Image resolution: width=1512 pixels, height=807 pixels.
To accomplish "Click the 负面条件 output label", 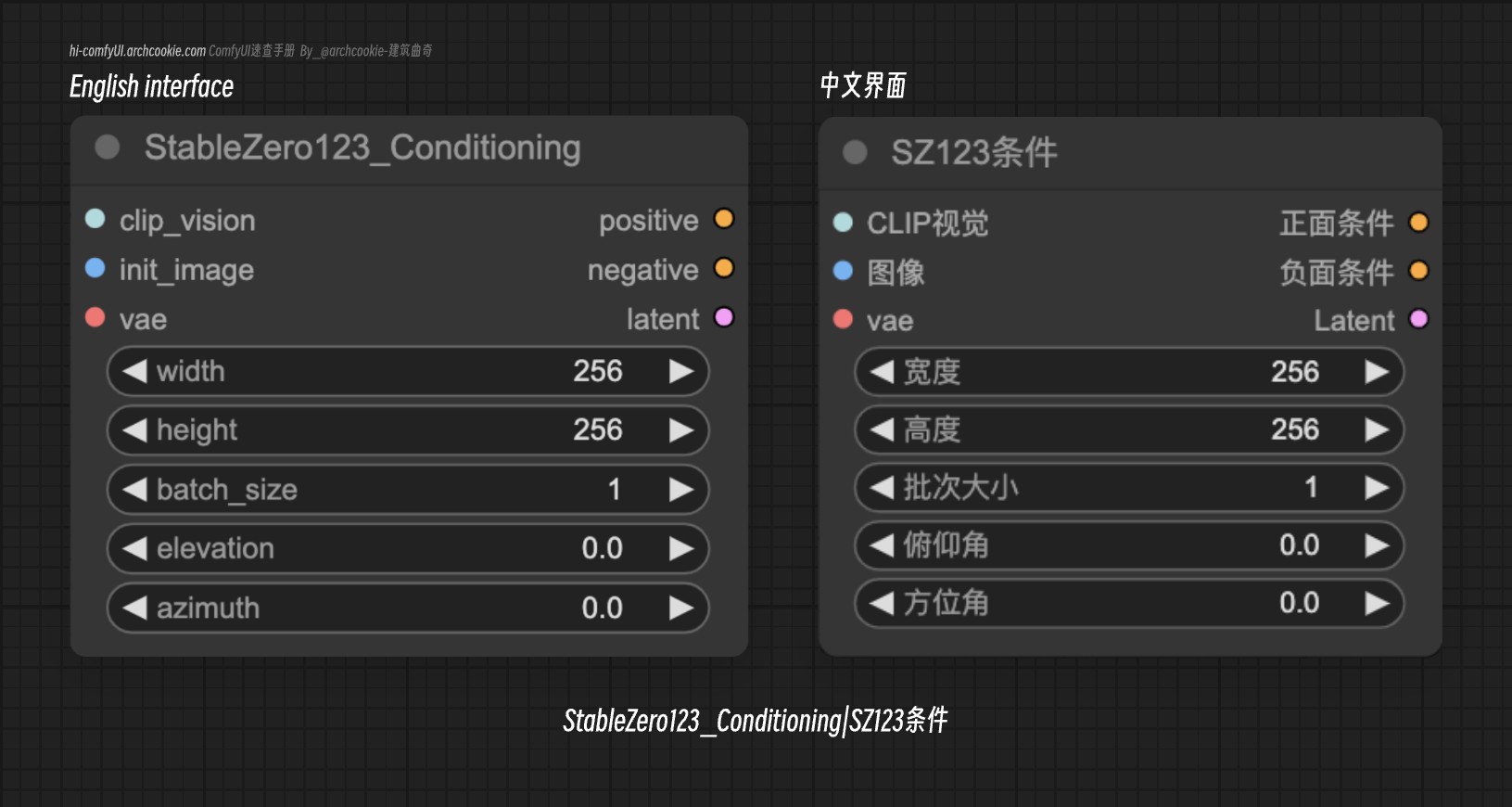I will click(x=1337, y=272).
